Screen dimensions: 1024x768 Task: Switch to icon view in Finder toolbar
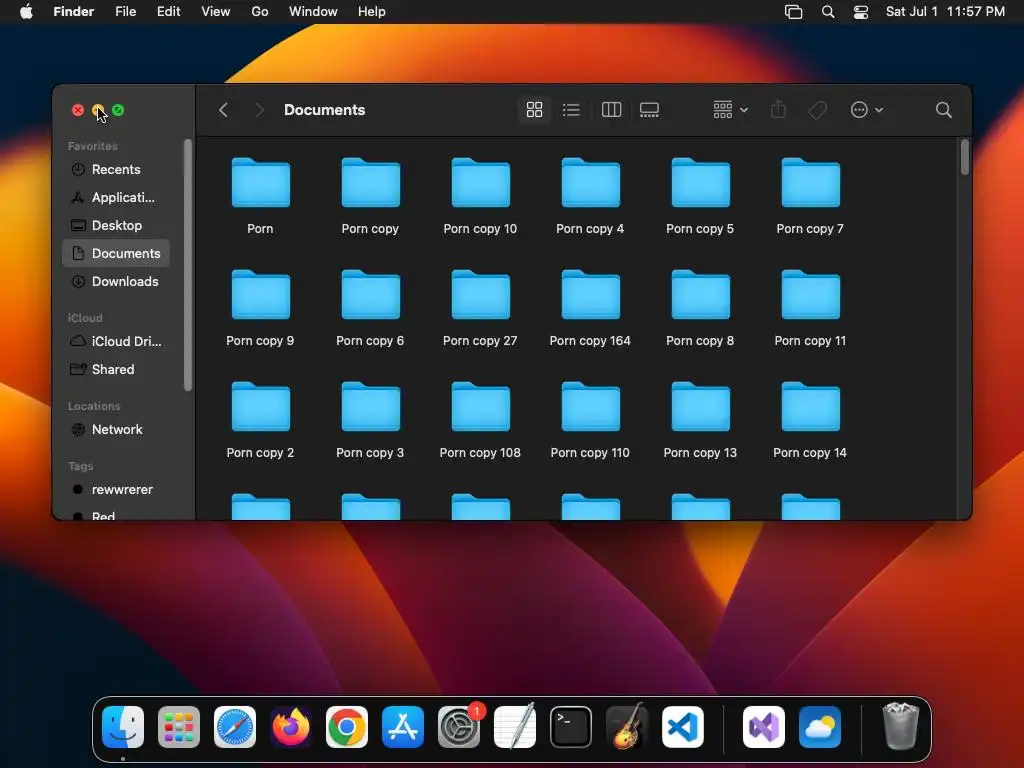[534, 110]
